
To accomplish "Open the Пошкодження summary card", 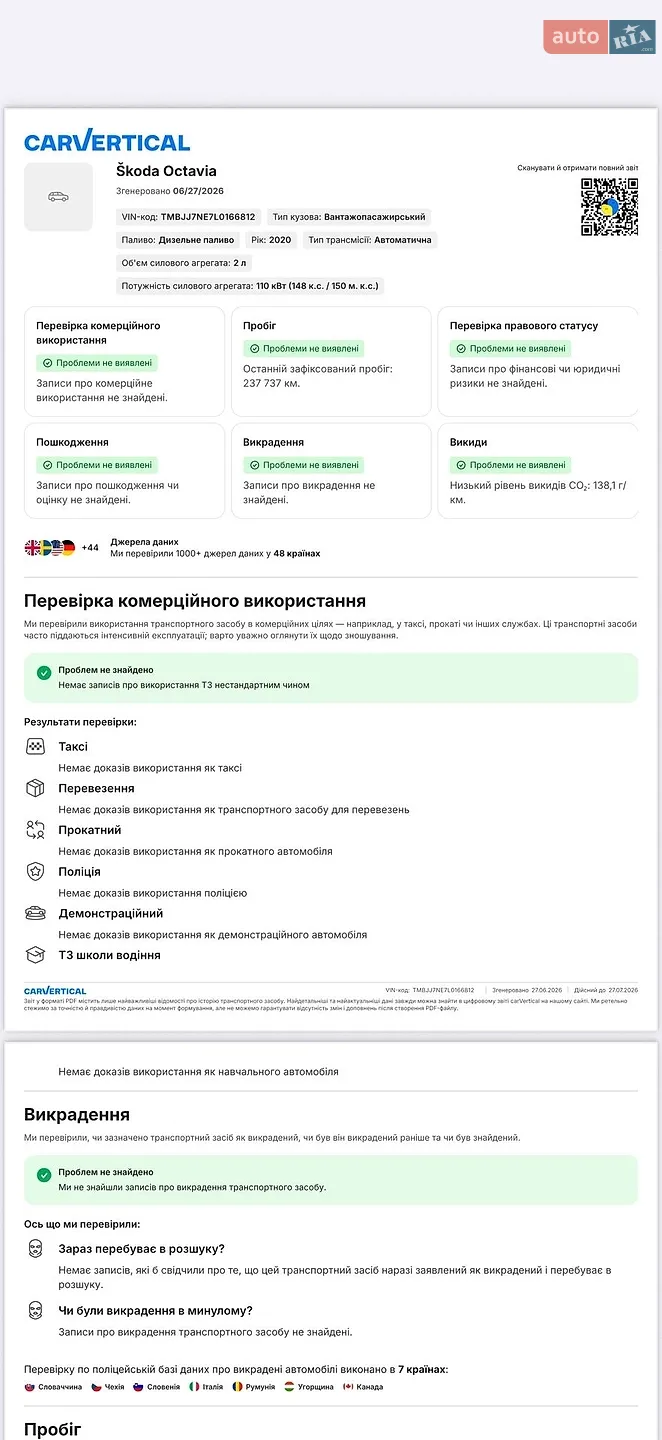I will pyautogui.click(x=124, y=471).
